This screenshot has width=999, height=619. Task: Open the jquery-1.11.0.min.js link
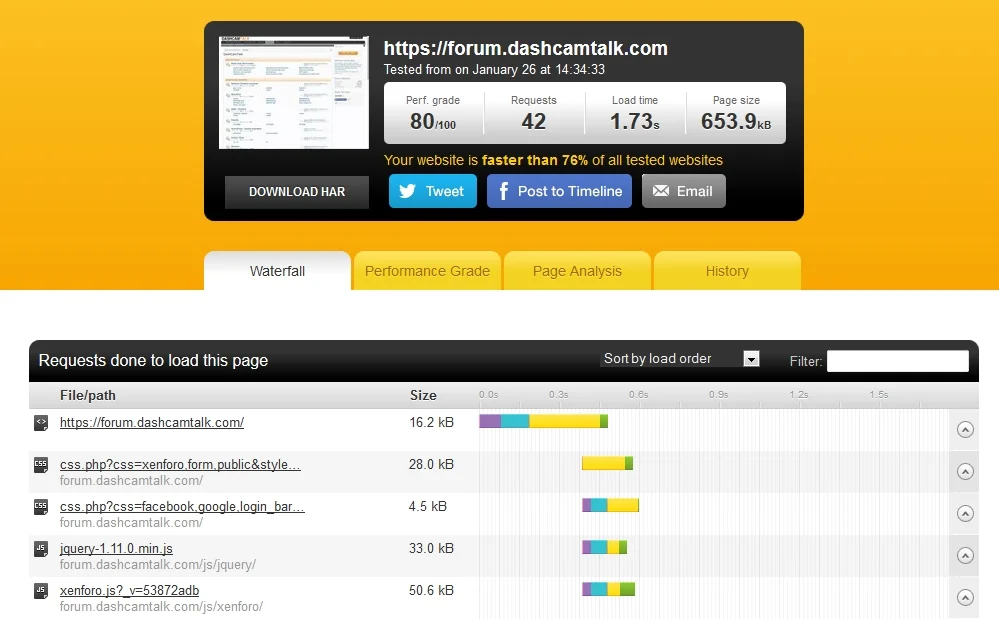click(x=116, y=549)
